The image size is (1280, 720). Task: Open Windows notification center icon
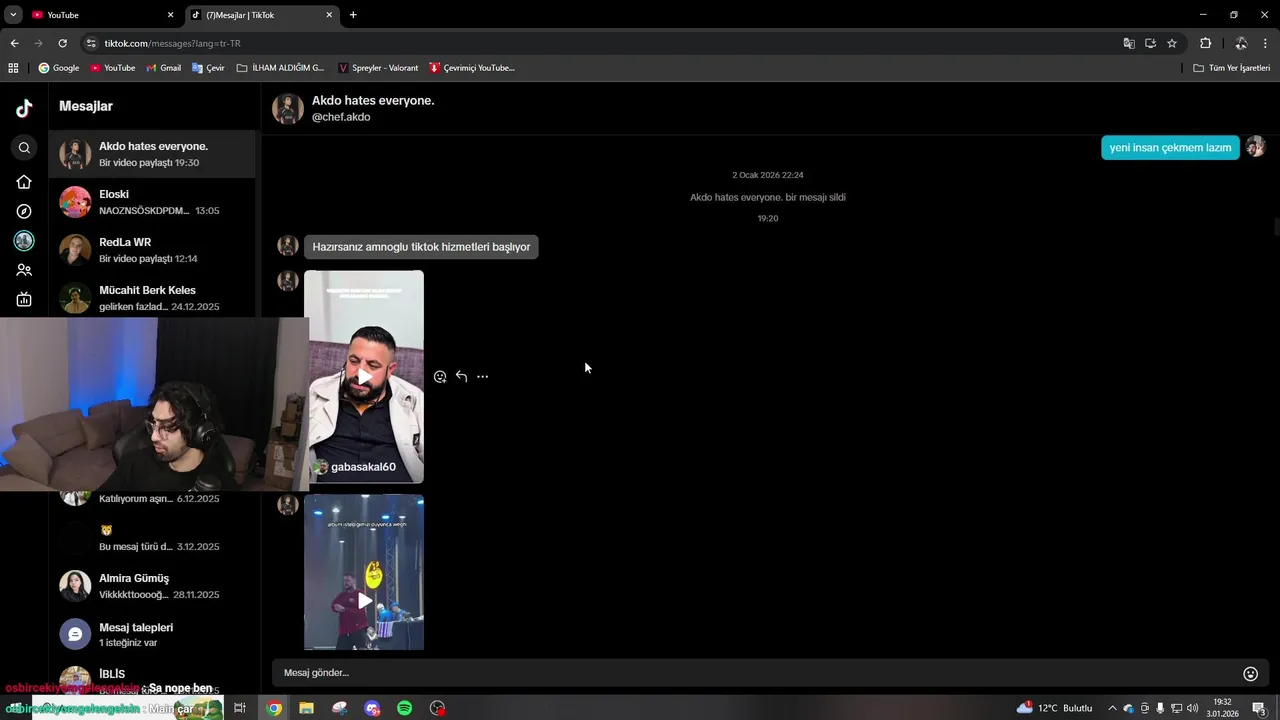(x=1260, y=708)
